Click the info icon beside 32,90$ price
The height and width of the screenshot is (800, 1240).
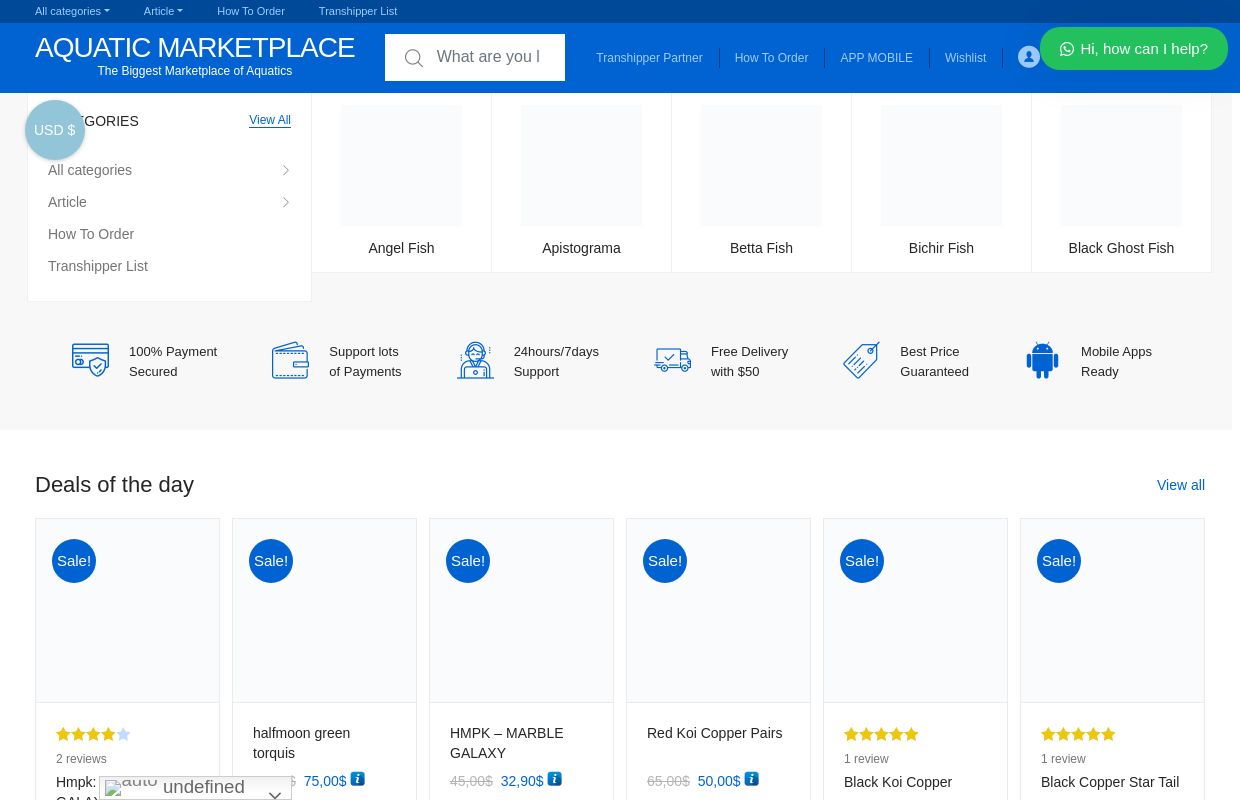(x=555, y=779)
